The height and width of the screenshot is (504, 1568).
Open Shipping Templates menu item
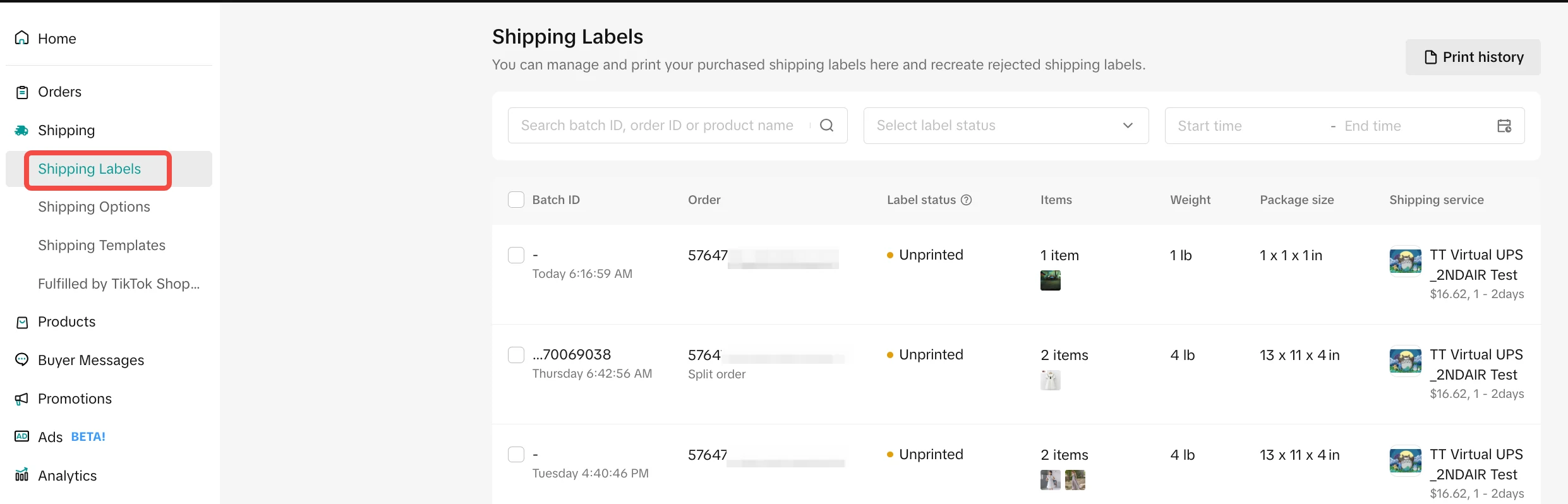click(x=102, y=246)
